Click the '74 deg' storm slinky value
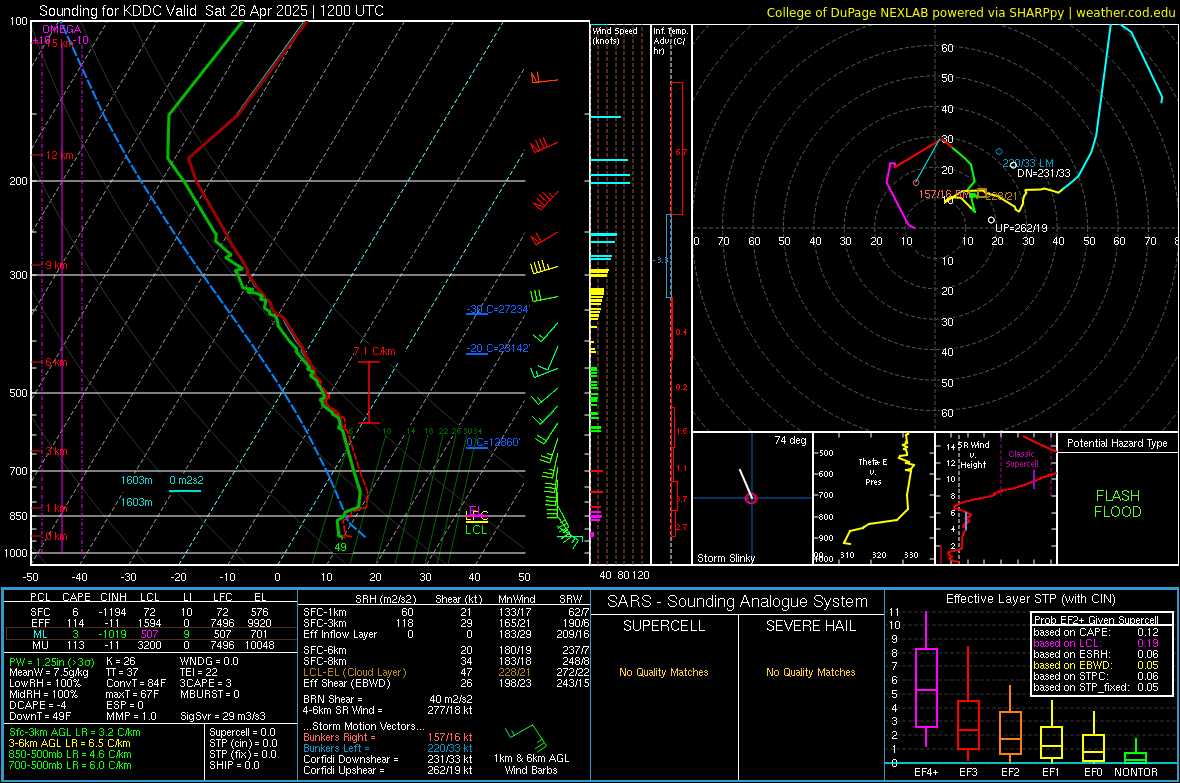 [x=790, y=440]
